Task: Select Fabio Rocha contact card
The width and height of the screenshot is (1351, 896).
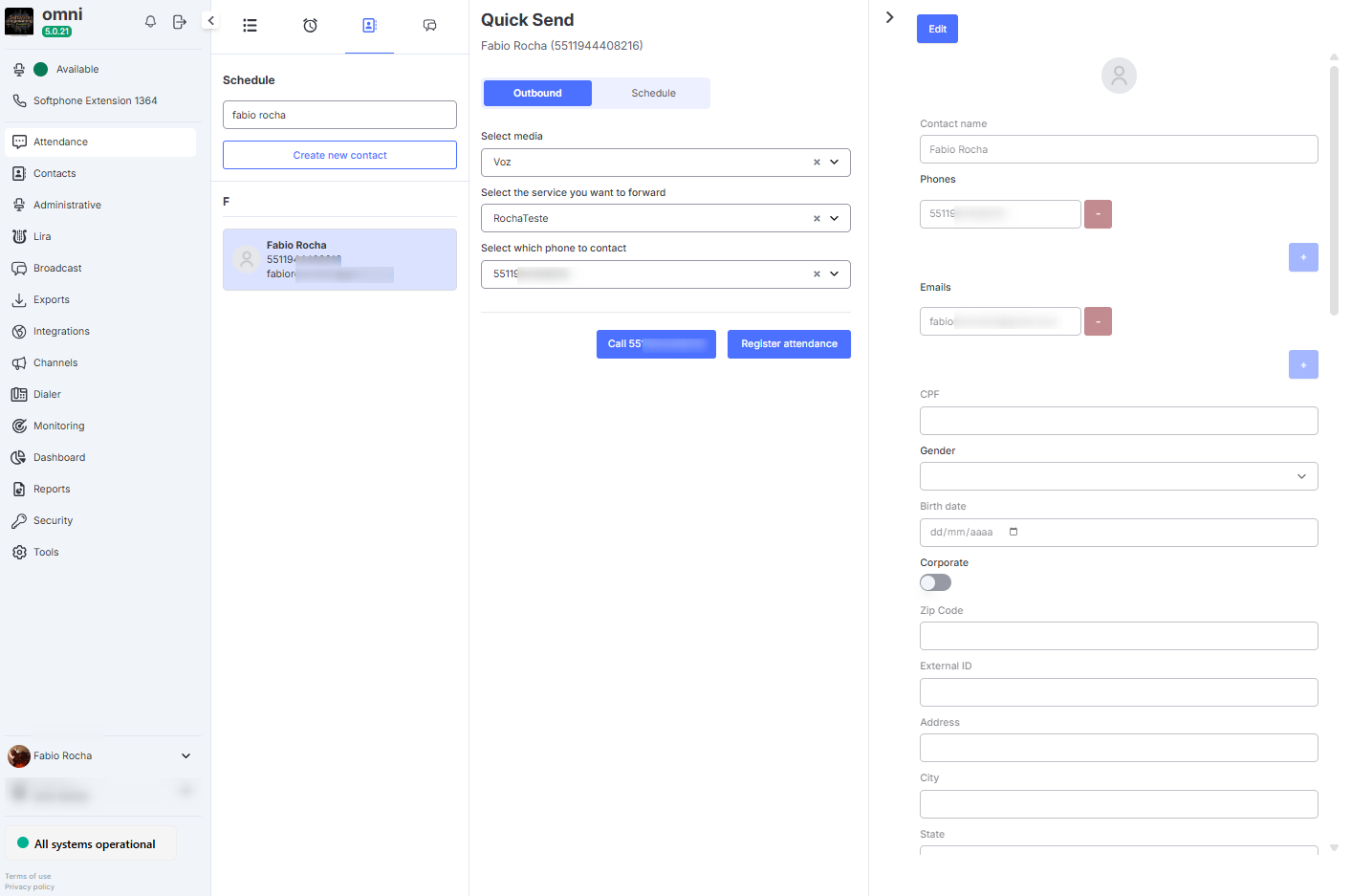Action: click(x=339, y=259)
